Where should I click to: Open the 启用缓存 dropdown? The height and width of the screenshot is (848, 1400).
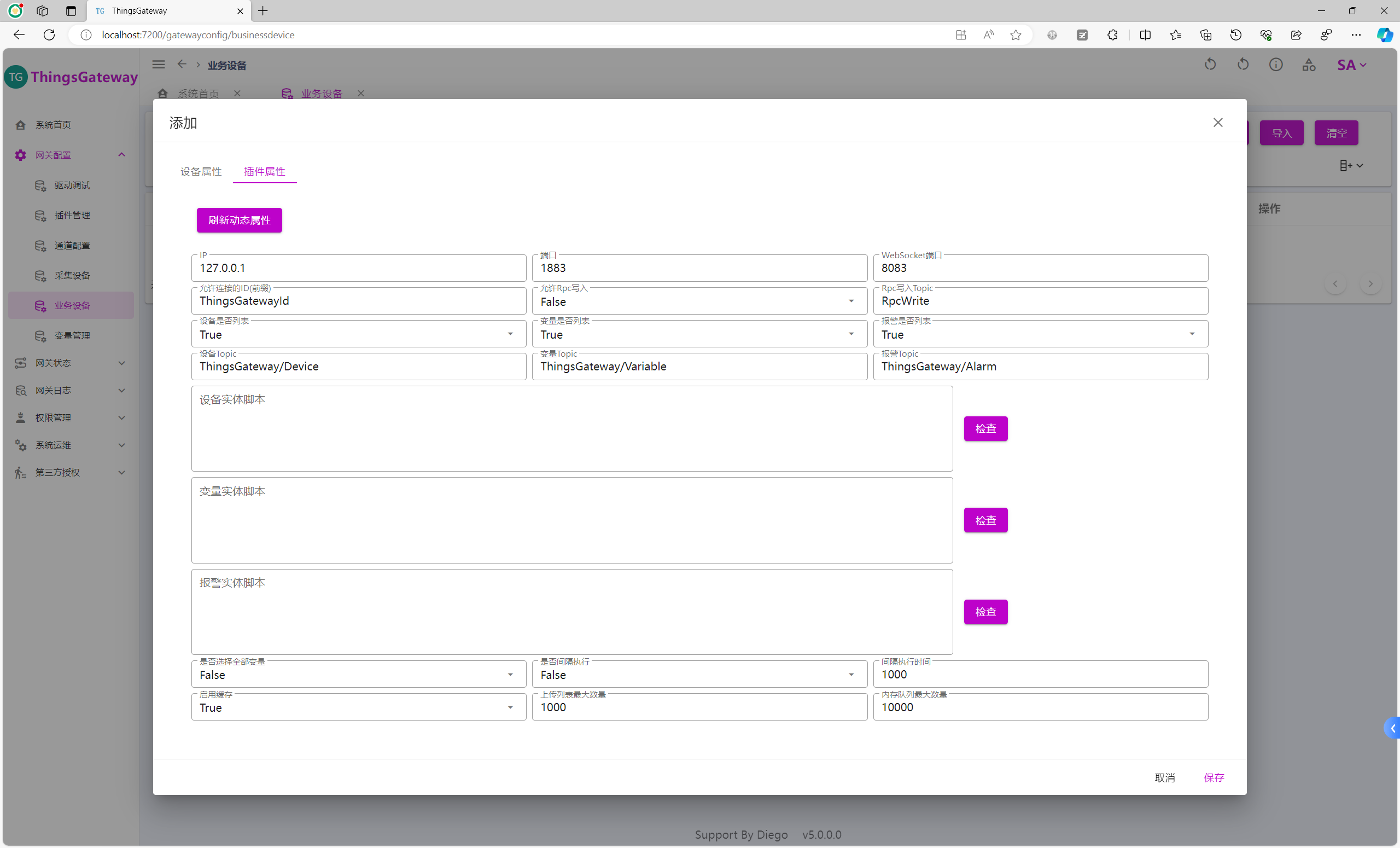coord(358,707)
